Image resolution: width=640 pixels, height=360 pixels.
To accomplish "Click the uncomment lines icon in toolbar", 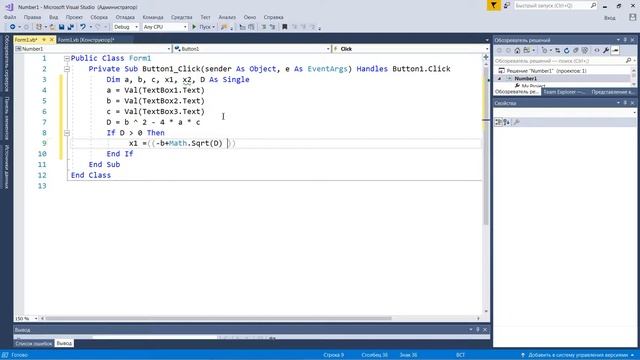I will [272, 27].
